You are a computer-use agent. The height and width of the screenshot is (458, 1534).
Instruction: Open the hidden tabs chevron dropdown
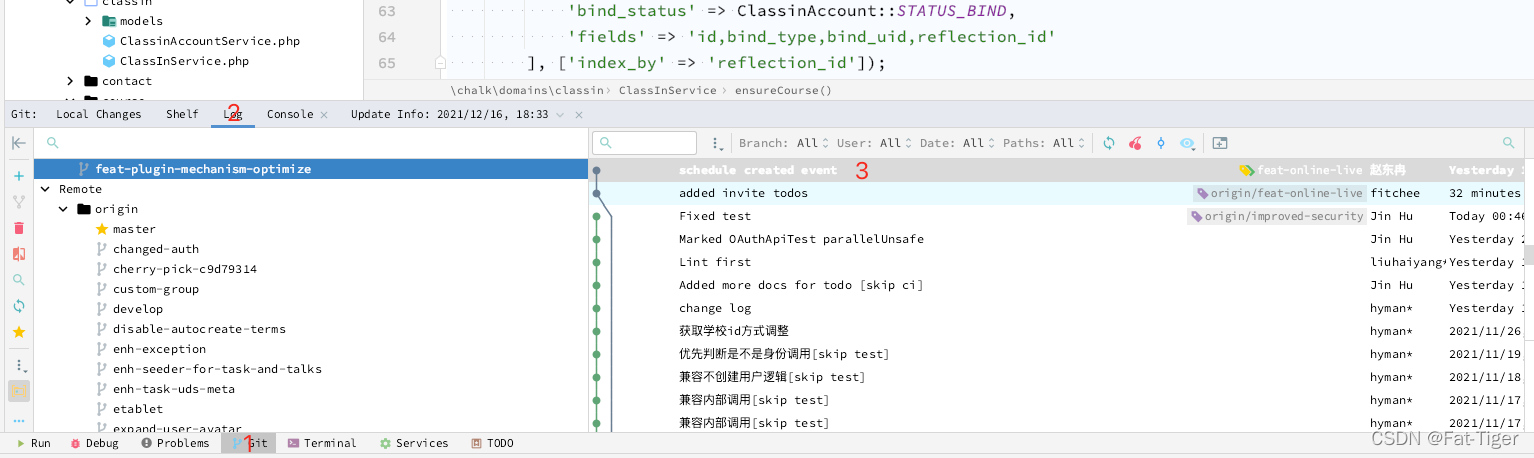[560, 115]
